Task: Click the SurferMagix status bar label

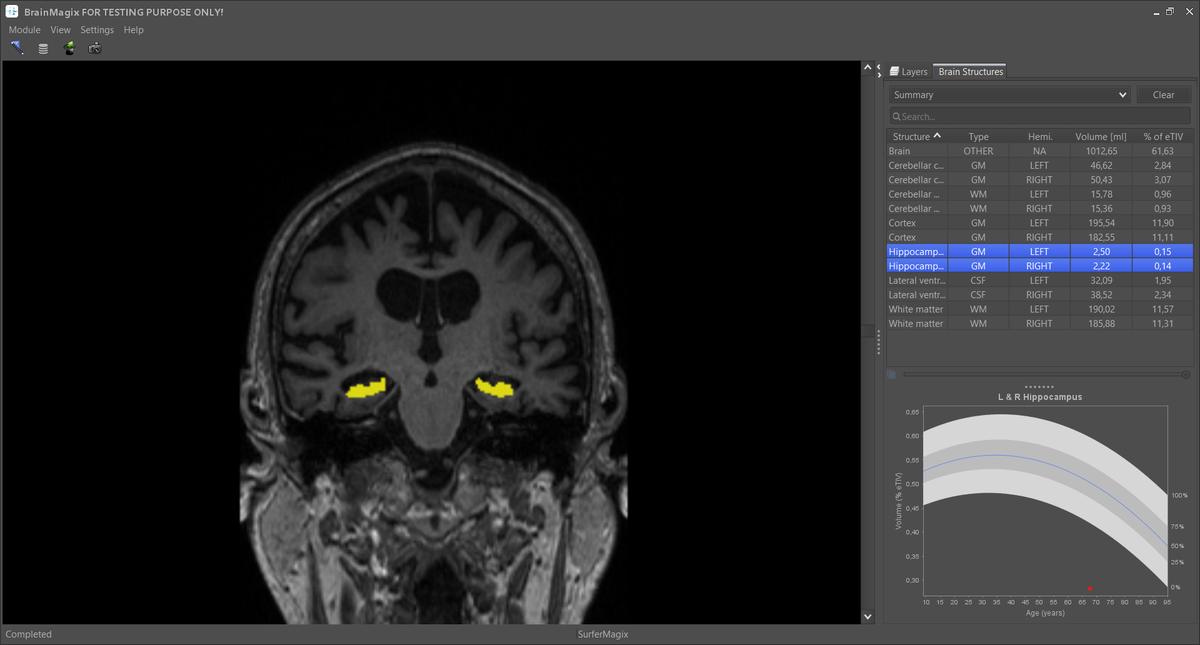Action: click(603, 634)
